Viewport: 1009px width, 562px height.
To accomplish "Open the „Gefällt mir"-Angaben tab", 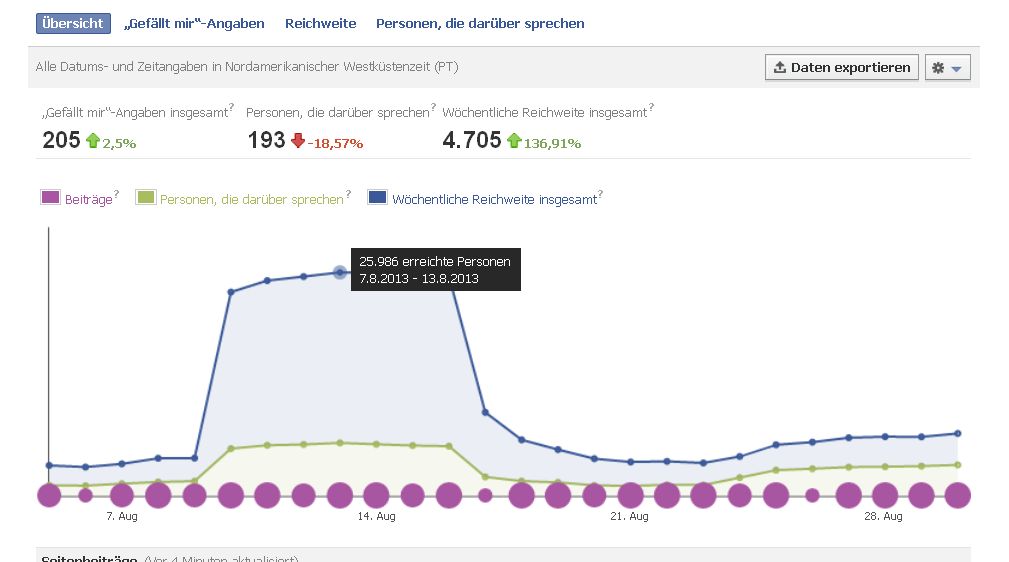I will pyautogui.click(x=197, y=23).
